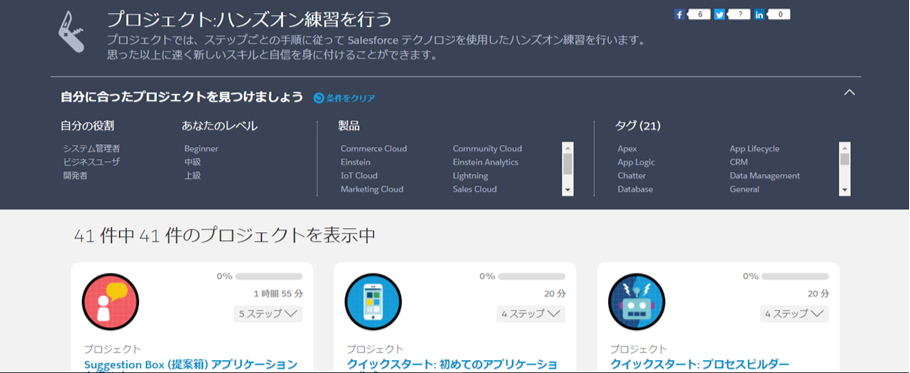The width and height of the screenshot is (910, 373).
Task: Select the Chatter tag filter
Action: [x=632, y=175]
